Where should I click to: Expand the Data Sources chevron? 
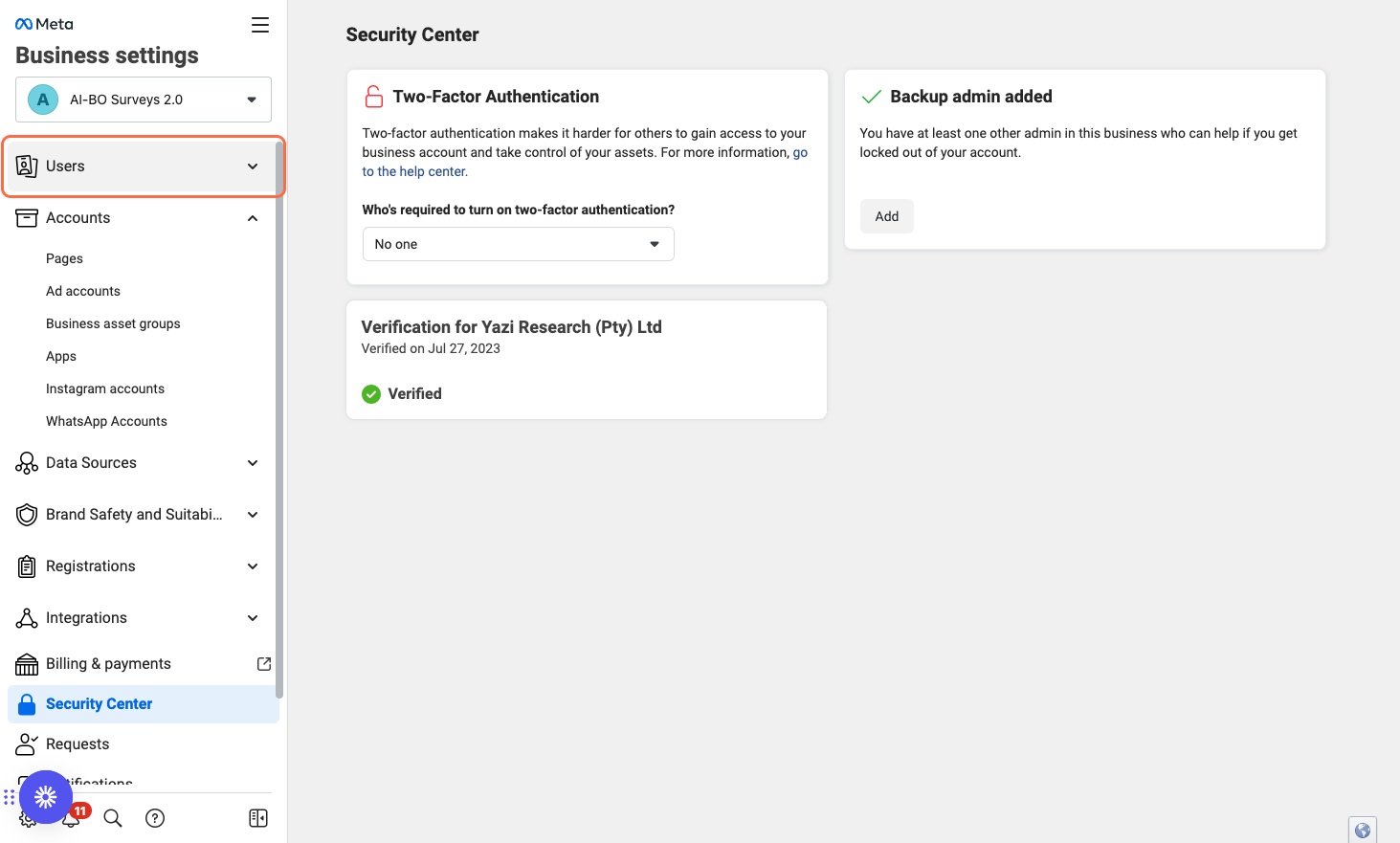pos(253,463)
